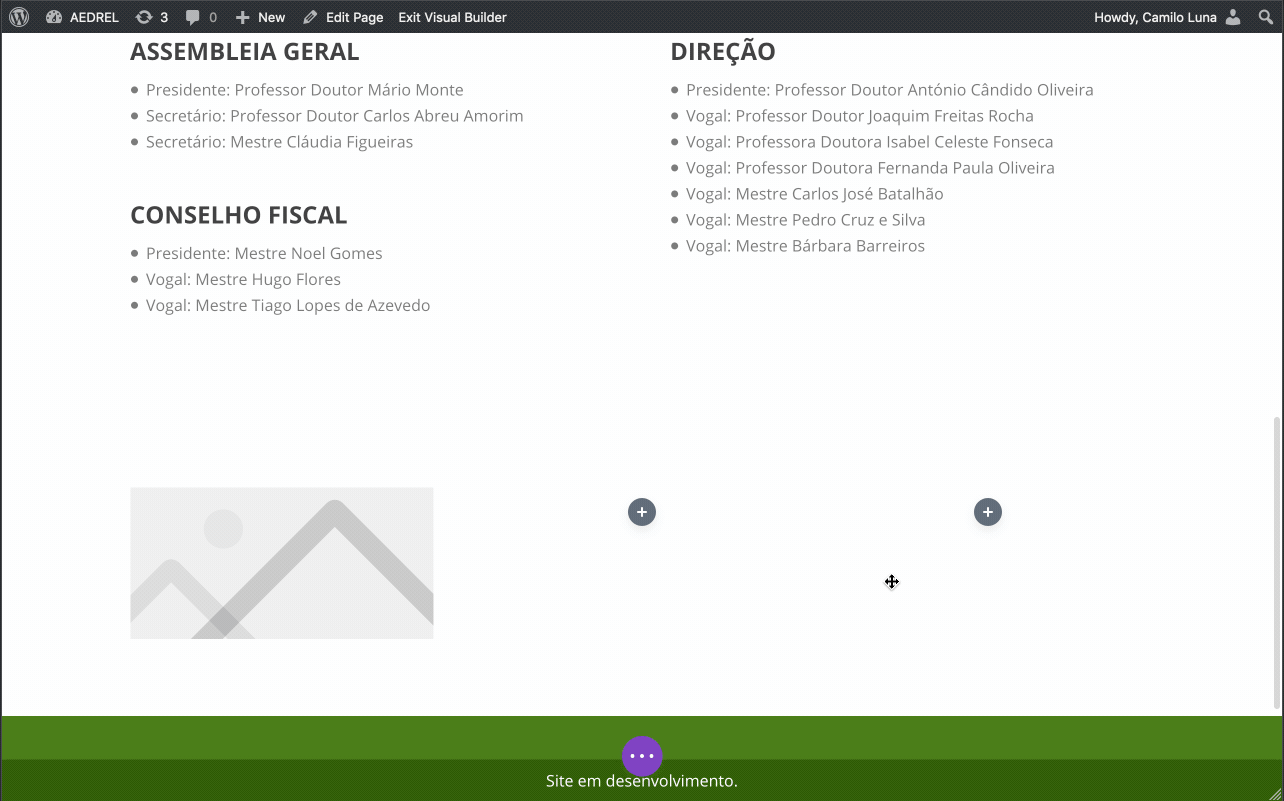Select the placeholder image module

282,563
